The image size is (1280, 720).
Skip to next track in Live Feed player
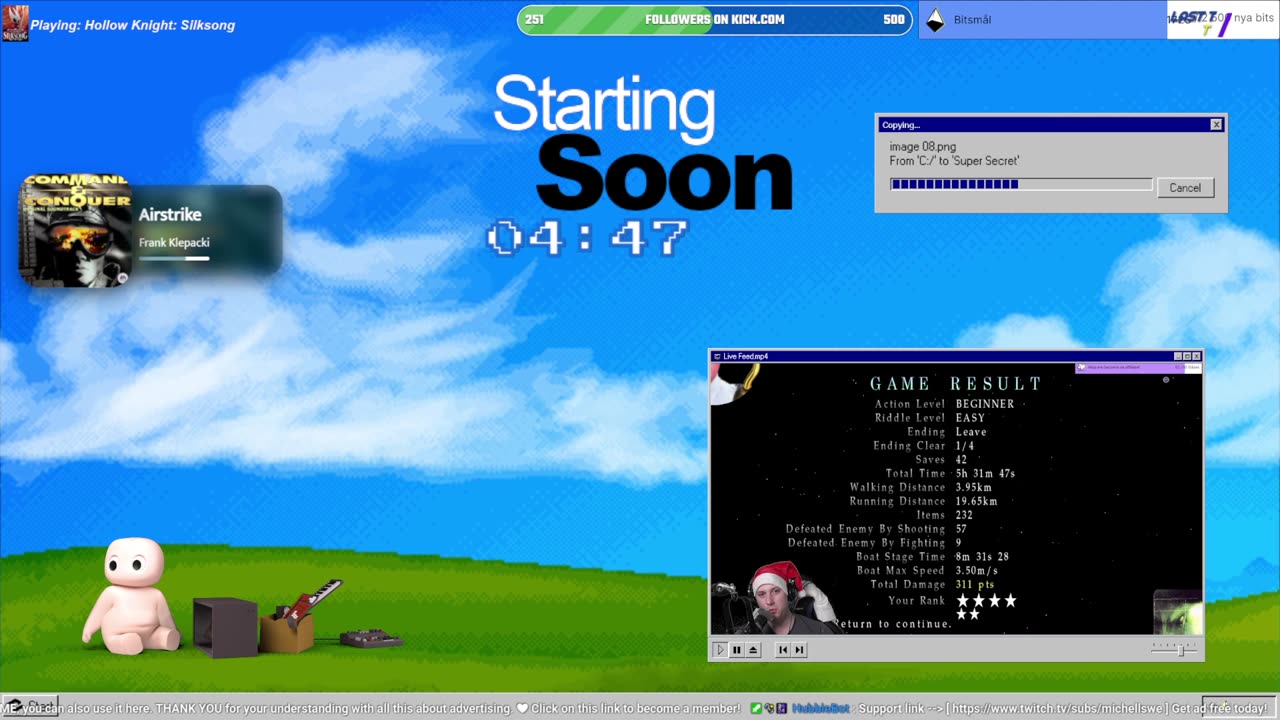point(799,649)
